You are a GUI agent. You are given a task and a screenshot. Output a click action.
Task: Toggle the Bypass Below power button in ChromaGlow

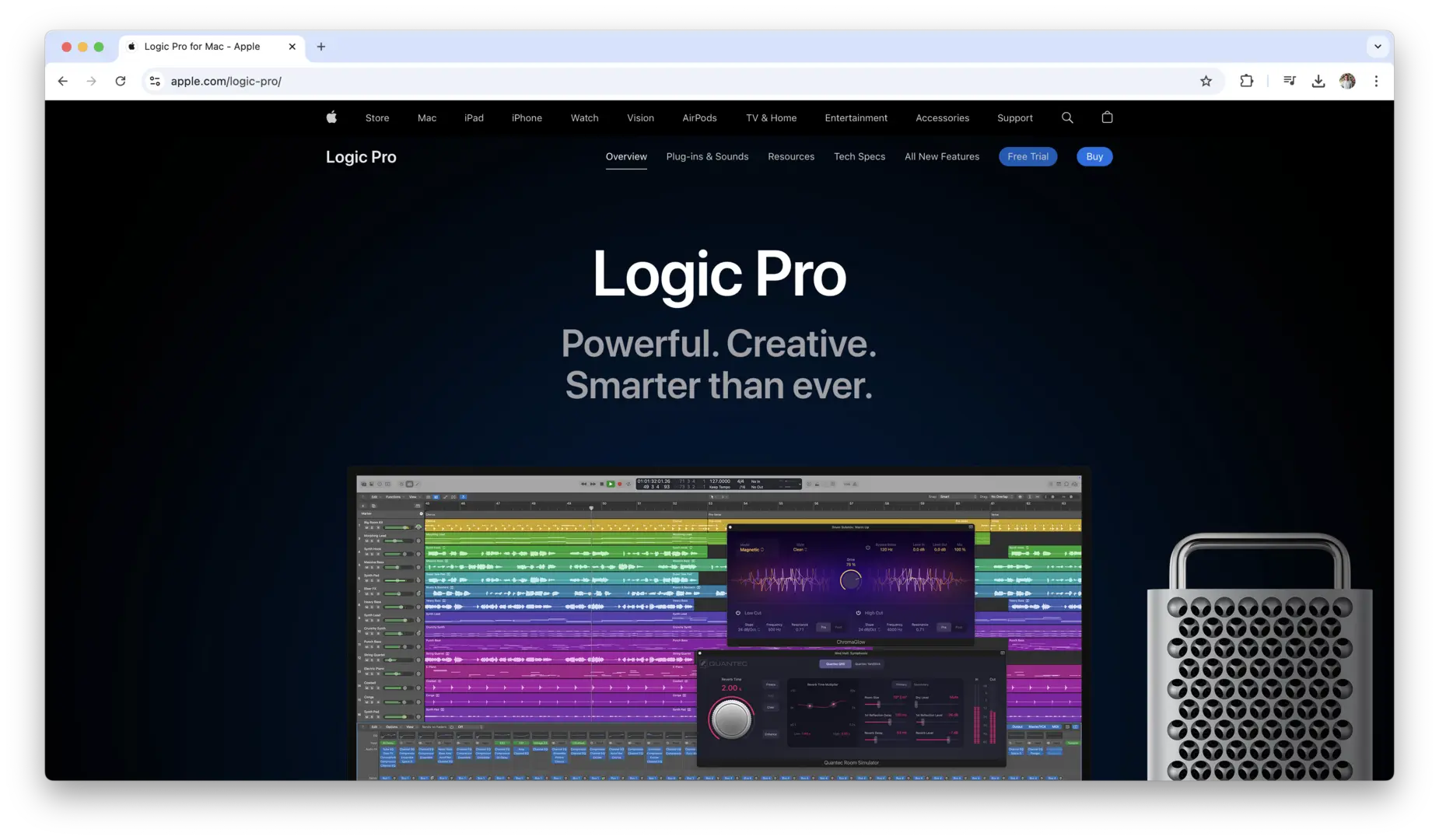pos(868,548)
